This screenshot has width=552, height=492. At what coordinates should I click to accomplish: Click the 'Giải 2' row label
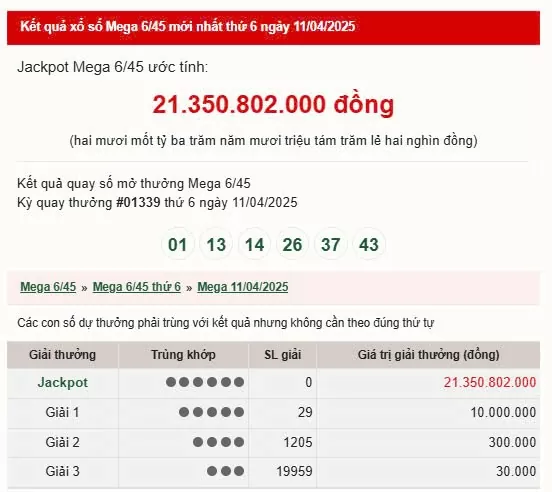(62, 442)
